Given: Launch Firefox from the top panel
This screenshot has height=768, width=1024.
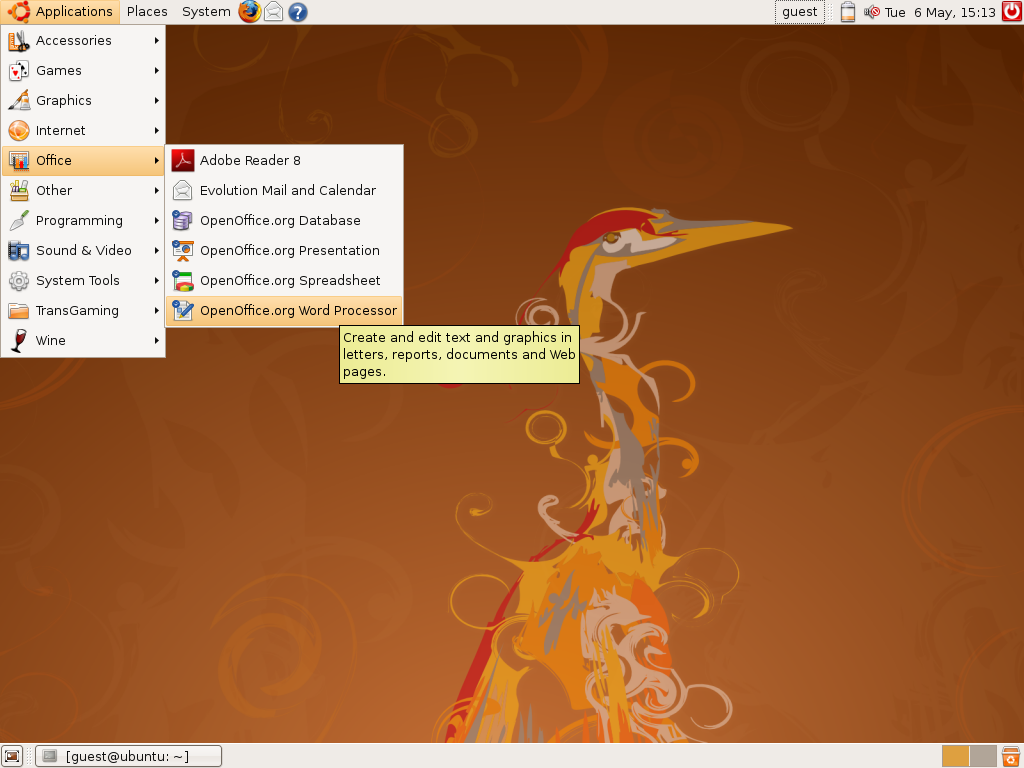Looking at the screenshot, I should click(x=249, y=11).
